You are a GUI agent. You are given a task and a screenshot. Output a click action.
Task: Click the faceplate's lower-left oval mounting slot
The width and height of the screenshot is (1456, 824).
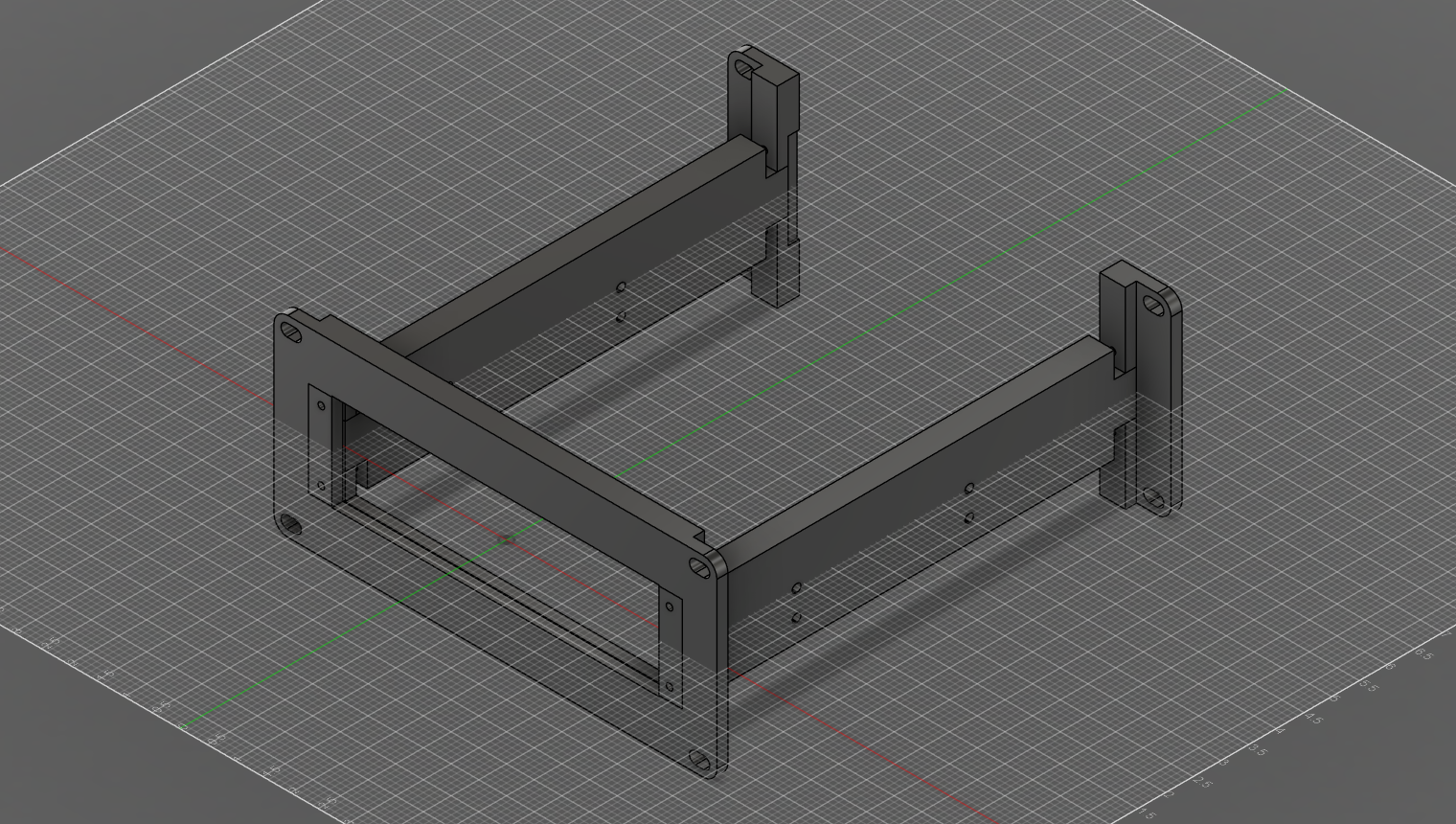point(290,525)
